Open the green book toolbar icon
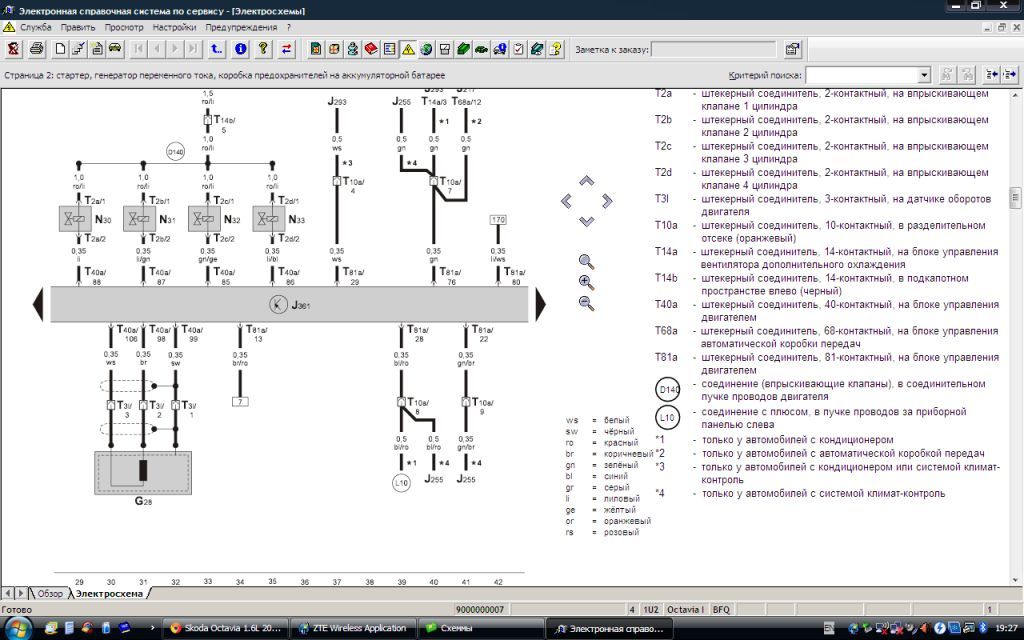This screenshot has height=640, width=1024. [x=463, y=49]
